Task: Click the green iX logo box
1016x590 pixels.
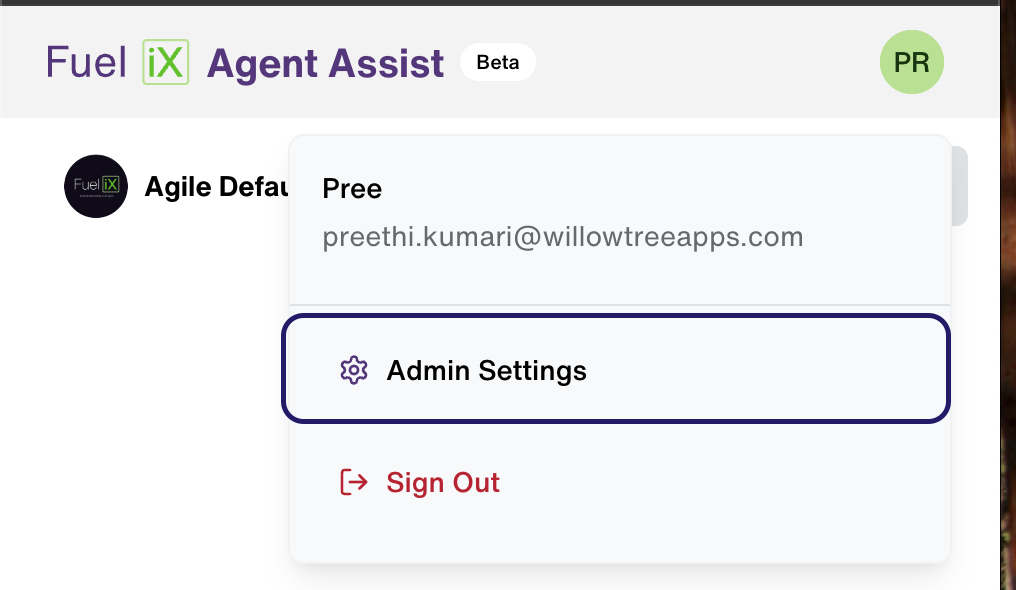Action: click(166, 62)
